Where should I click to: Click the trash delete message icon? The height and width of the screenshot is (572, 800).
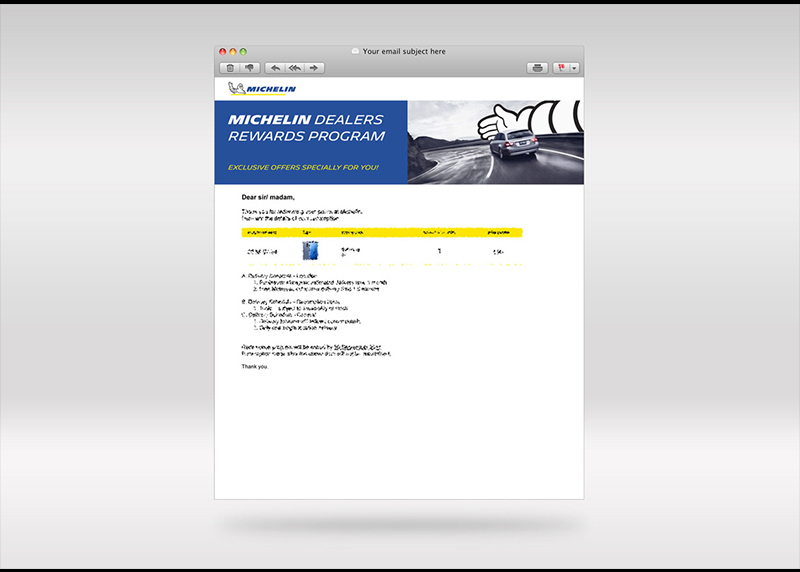230,68
